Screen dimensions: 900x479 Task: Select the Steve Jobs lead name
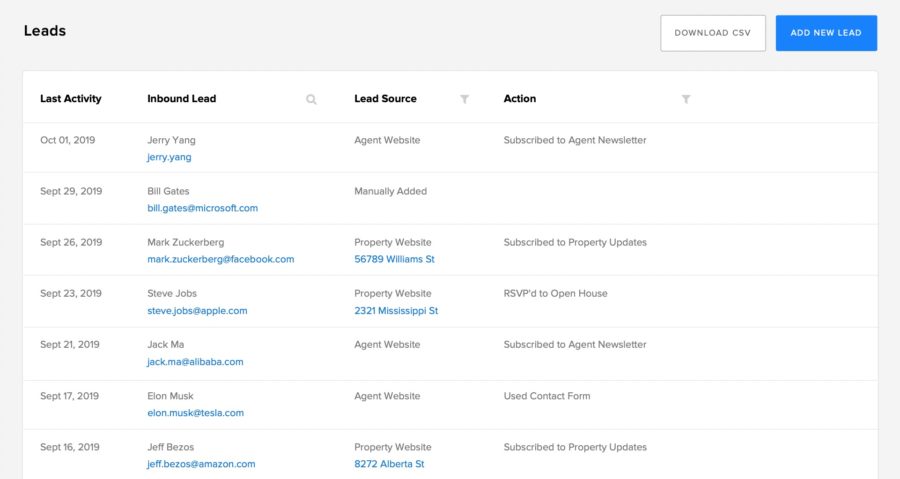pos(172,294)
